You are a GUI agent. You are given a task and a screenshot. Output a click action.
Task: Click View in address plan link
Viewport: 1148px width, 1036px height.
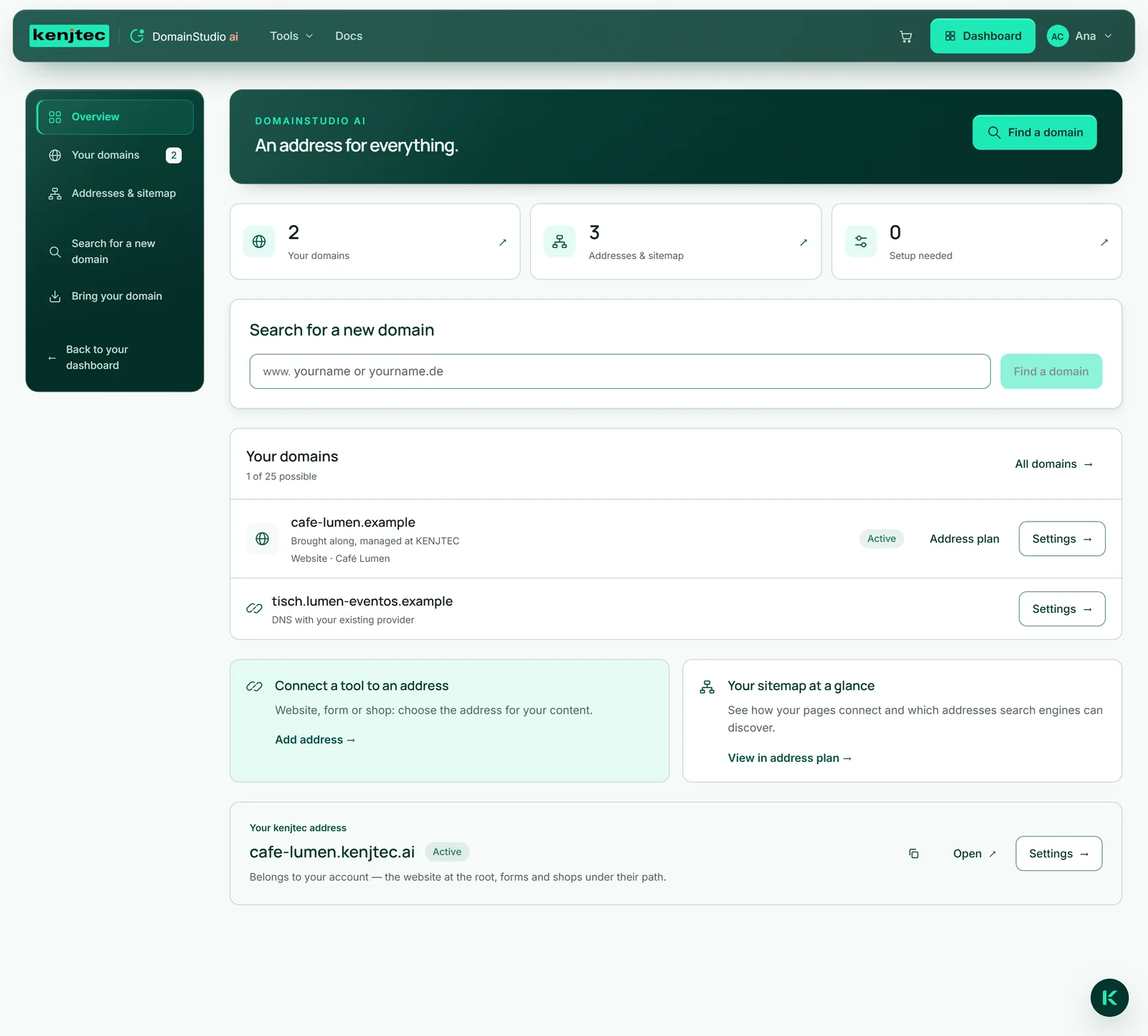[x=789, y=758]
